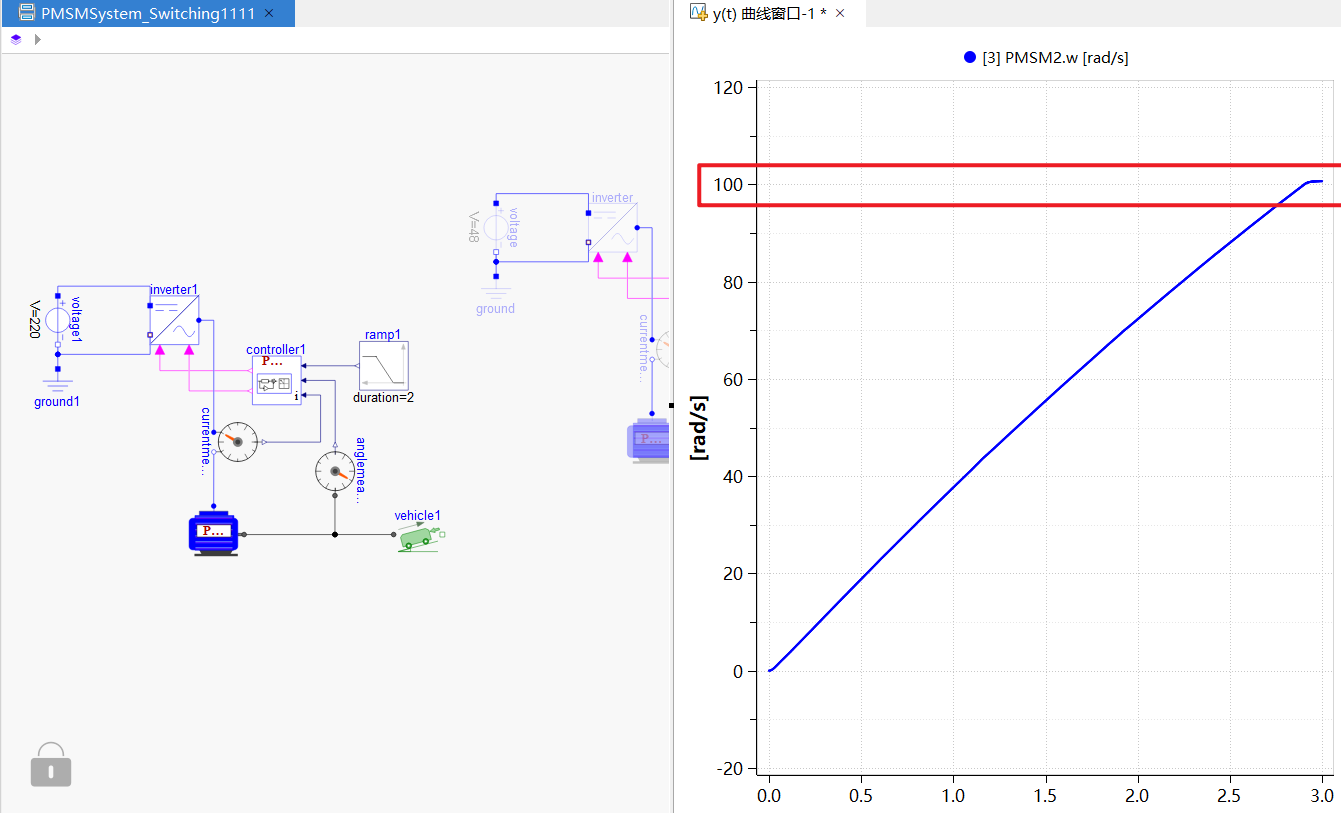
Task: Select the green vehicle1 block
Action: tap(420, 537)
